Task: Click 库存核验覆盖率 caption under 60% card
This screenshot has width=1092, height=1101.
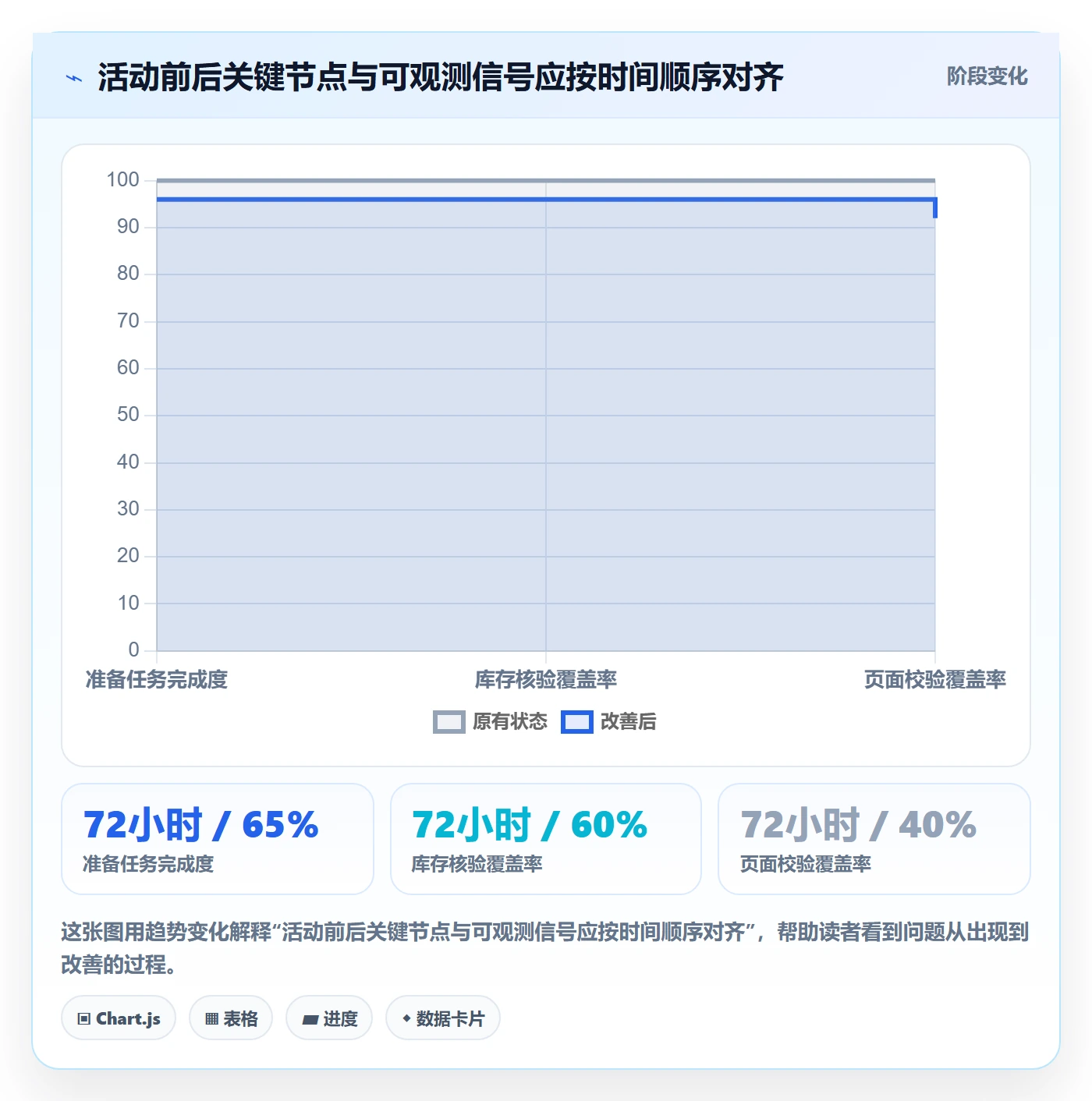Action: 477,864
